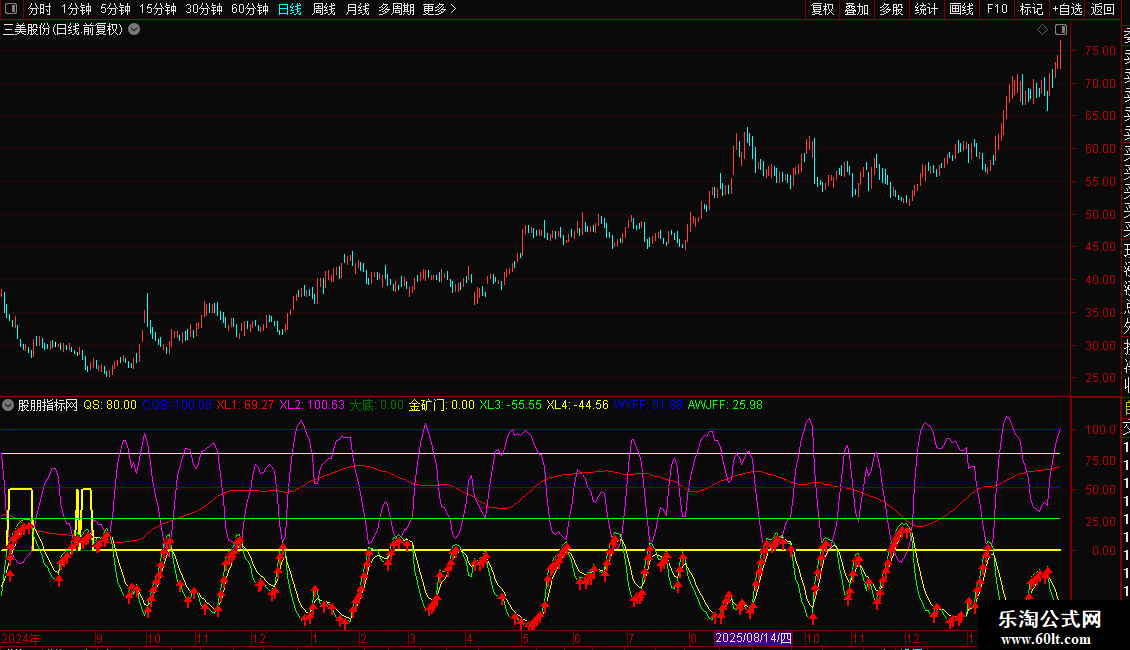Screen dimensions: 1130x650
Task: Open the 股朋指标网 indicator dropdown arrow
Action: pyautogui.click(x=8, y=405)
